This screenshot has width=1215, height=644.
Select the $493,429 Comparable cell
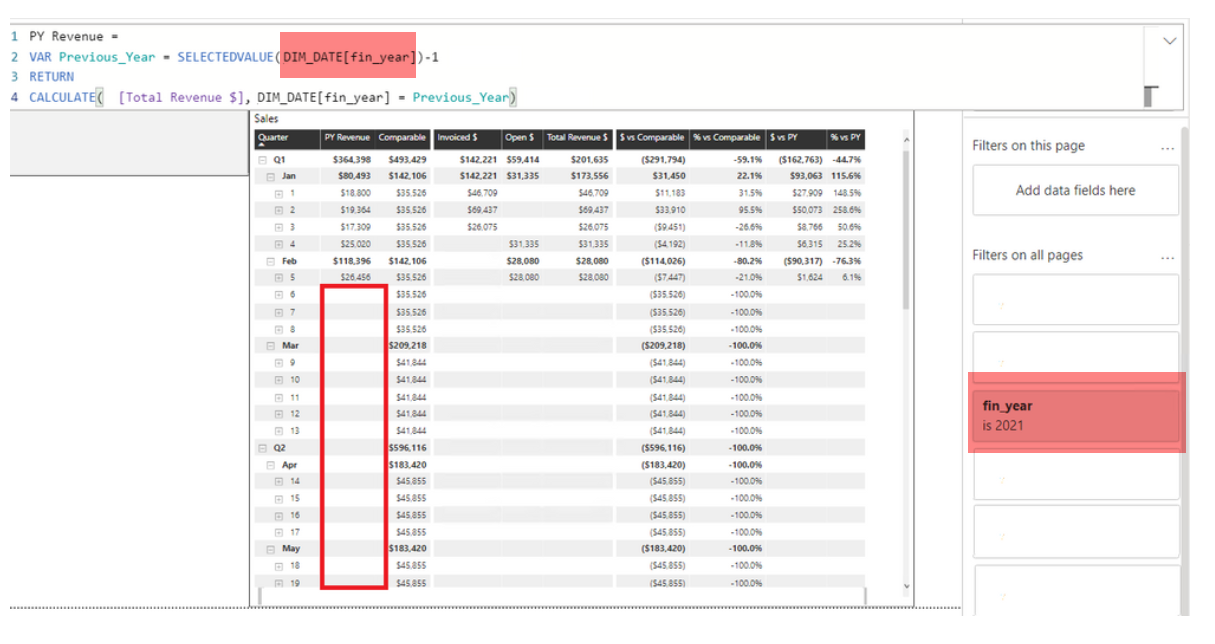407,160
